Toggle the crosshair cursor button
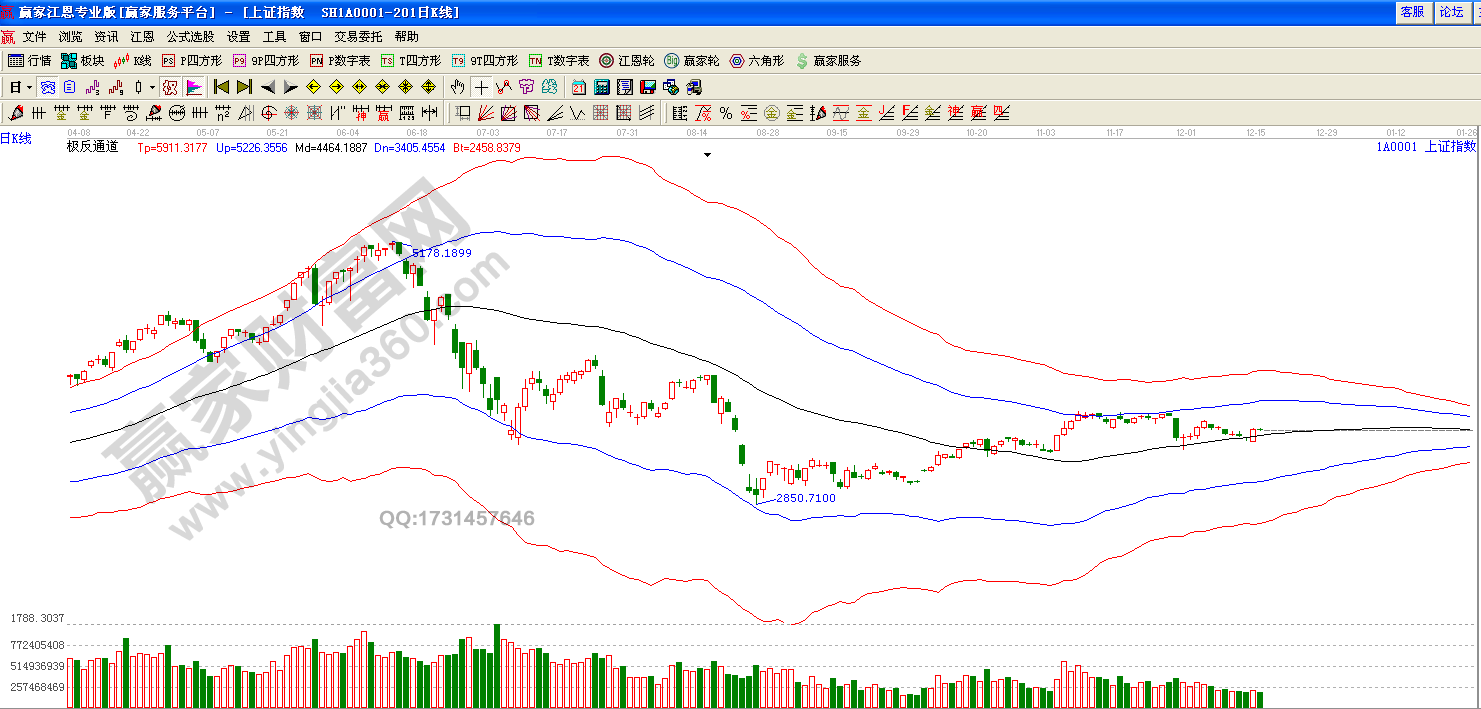 [481, 87]
